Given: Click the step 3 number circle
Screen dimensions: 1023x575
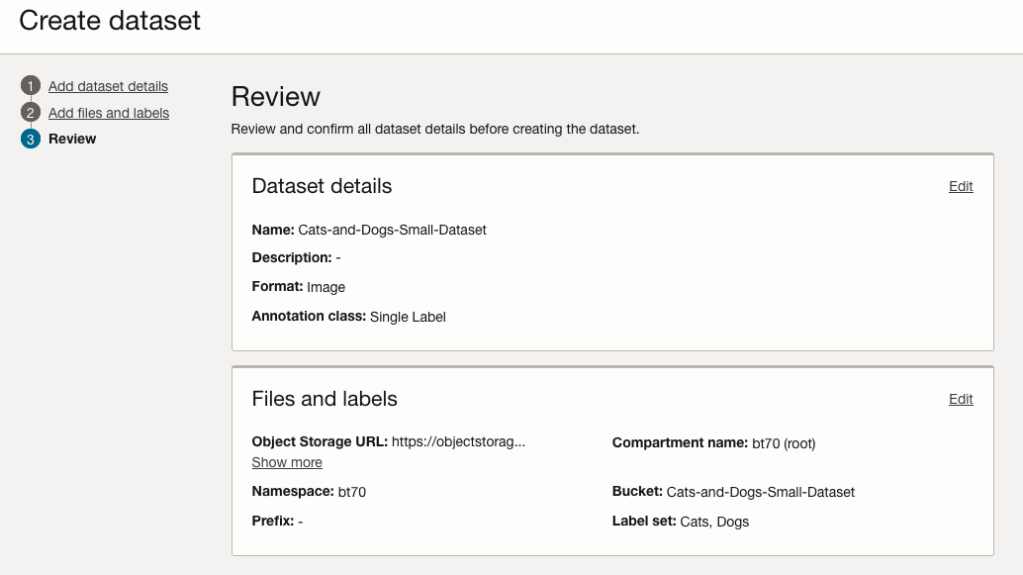Looking at the screenshot, I should 30,139.
